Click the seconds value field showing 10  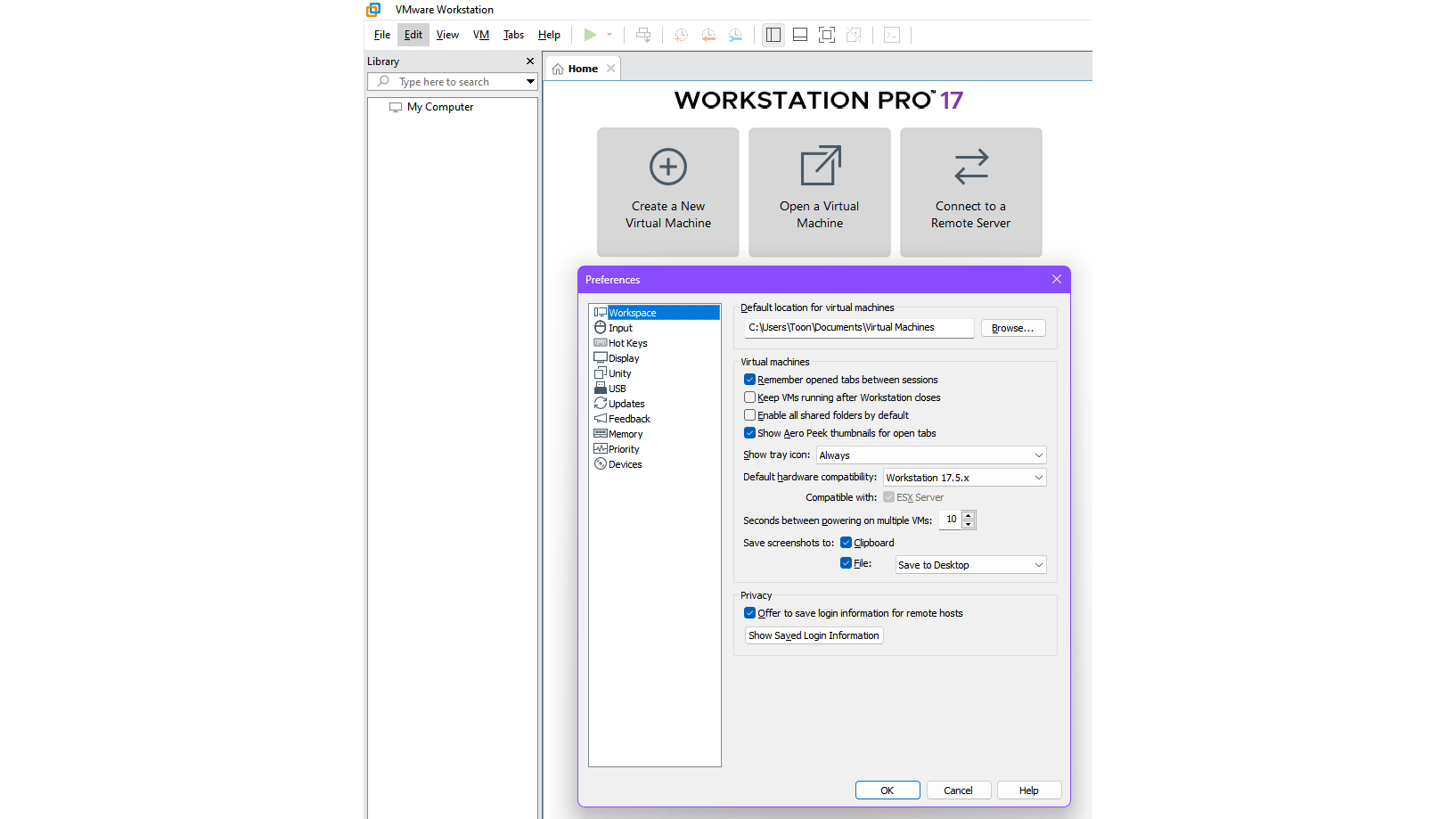pos(950,520)
